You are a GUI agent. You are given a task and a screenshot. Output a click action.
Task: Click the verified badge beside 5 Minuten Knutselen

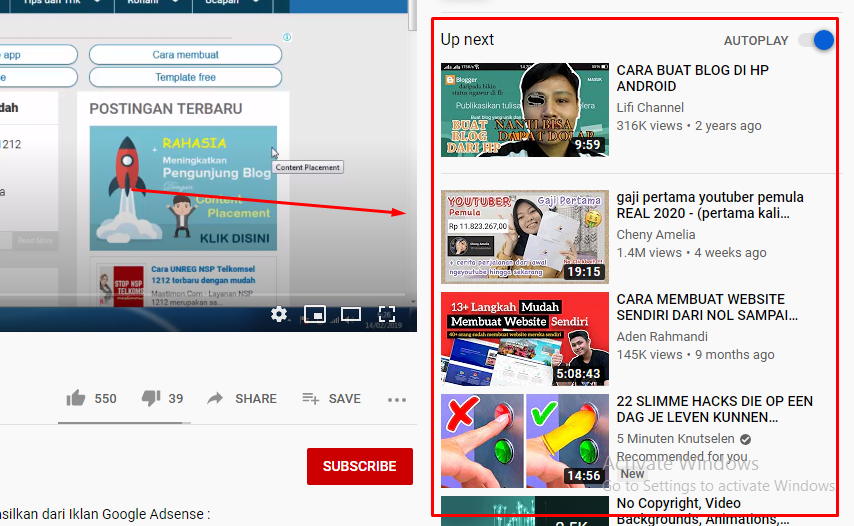(x=746, y=439)
